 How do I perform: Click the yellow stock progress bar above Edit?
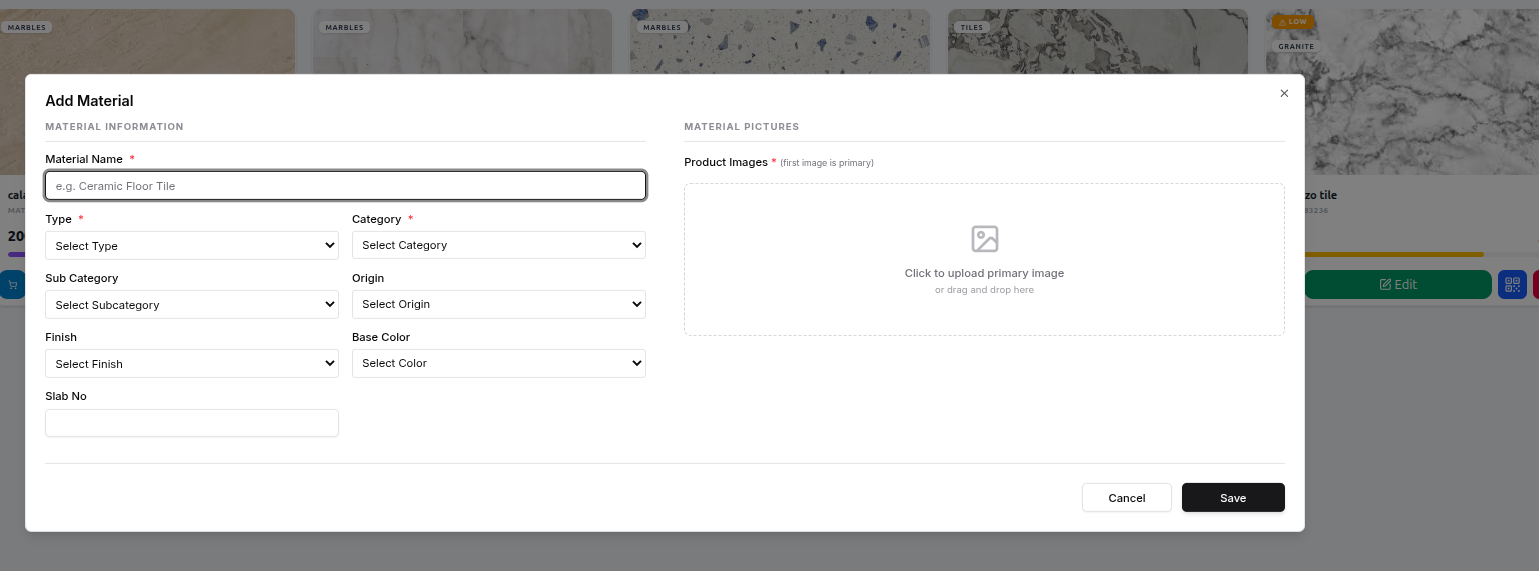tap(1394, 254)
